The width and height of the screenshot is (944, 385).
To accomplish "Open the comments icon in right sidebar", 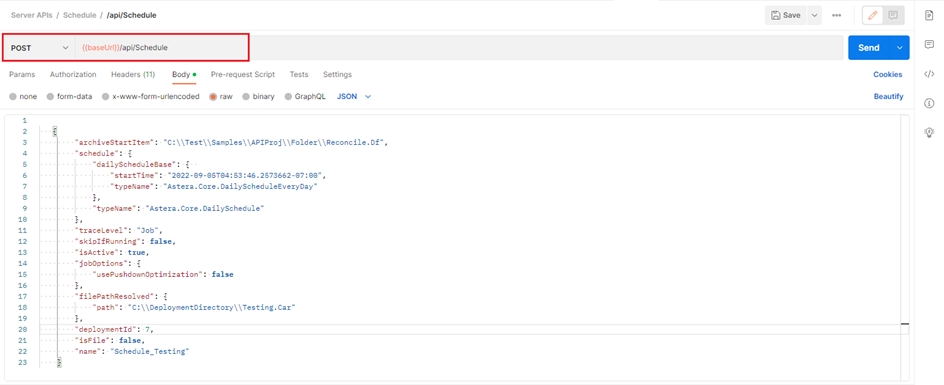I will [929, 45].
